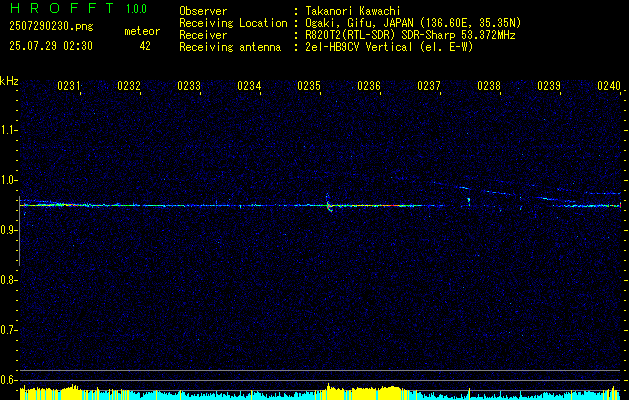Click the 0238 time marker
This screenshot has width=629, height=400.
pos(489,85)
